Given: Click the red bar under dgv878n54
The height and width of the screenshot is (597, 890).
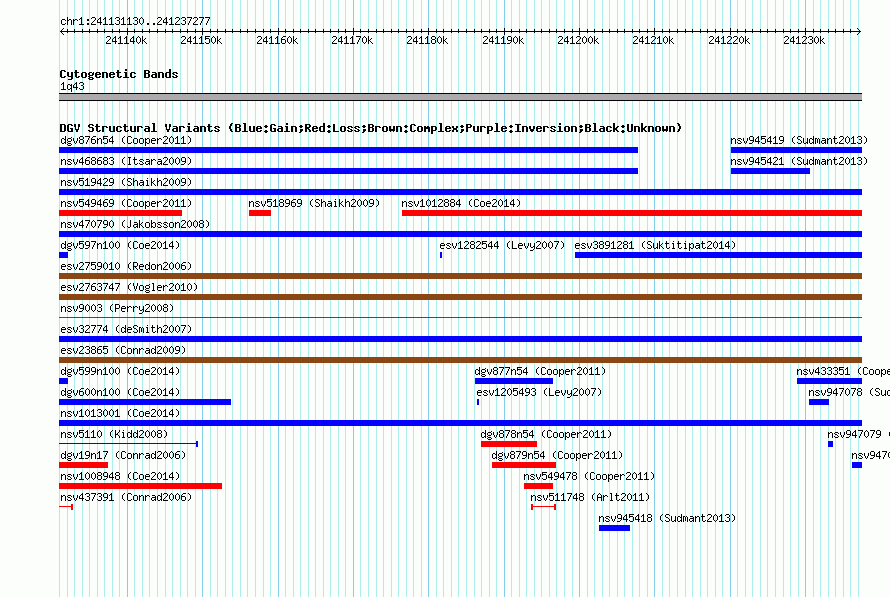Looking at the screenshot, I should [x=509, y=444].
